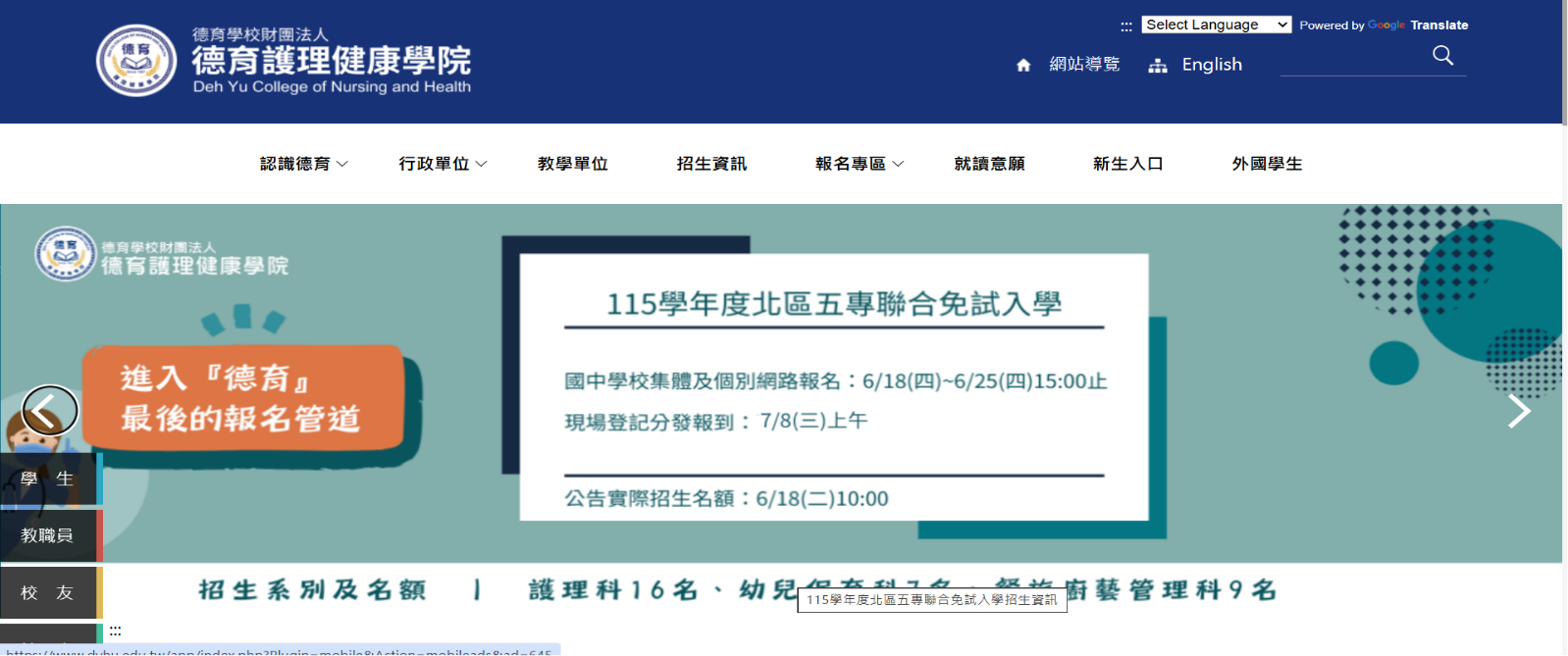Image resolution: width=1568 pixels, height=656 pixels.
Task: Expand the 行政單位 menu chevron
Action: (482, 164)
